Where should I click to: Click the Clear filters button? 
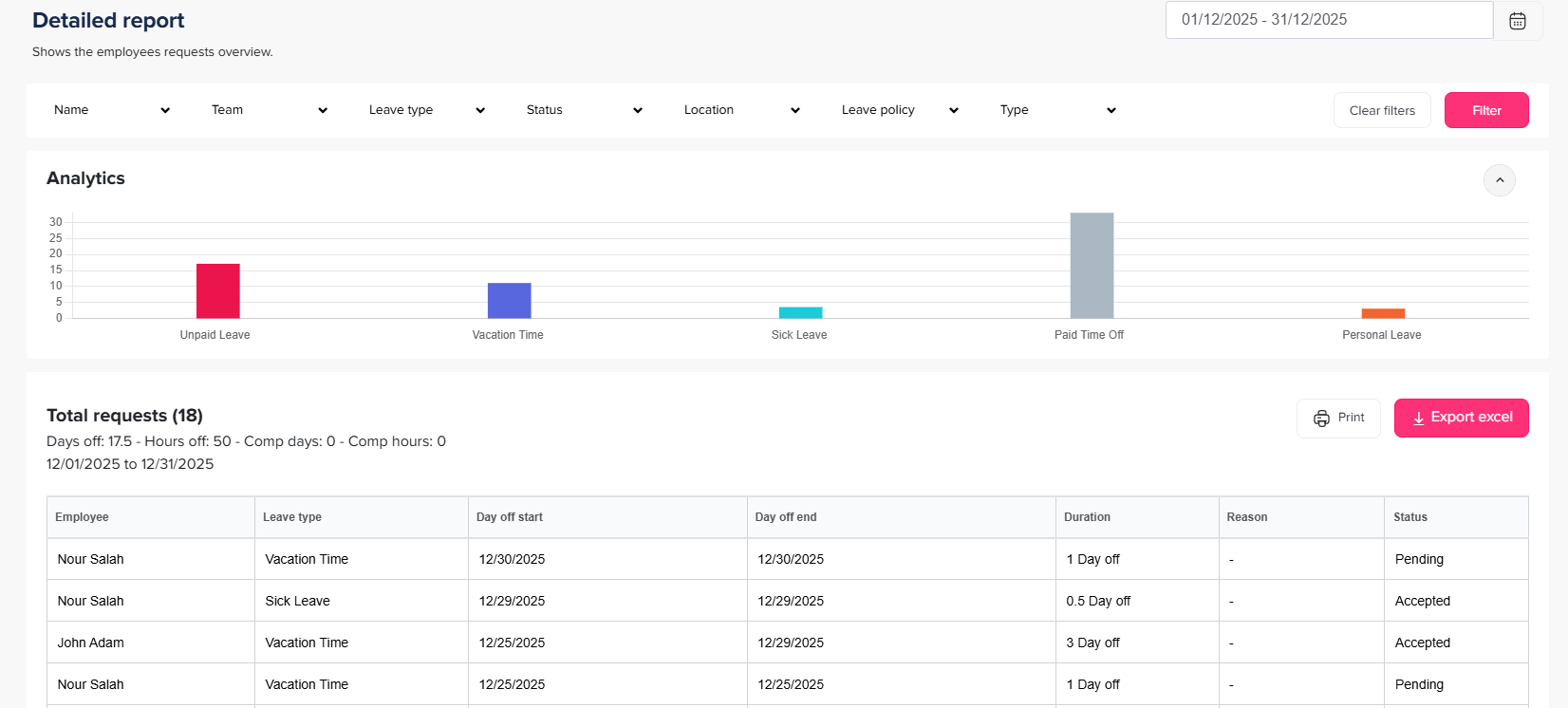click(1381, 110)
